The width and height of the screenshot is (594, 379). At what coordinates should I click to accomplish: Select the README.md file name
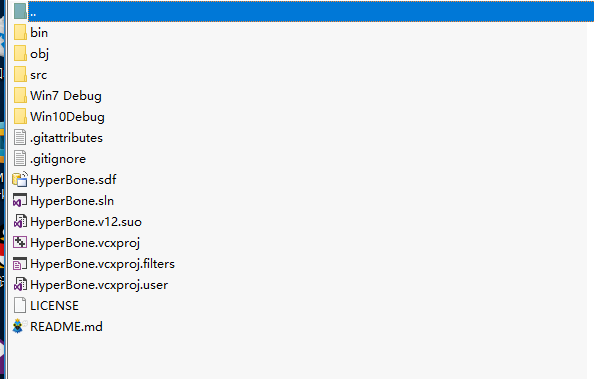66,327
